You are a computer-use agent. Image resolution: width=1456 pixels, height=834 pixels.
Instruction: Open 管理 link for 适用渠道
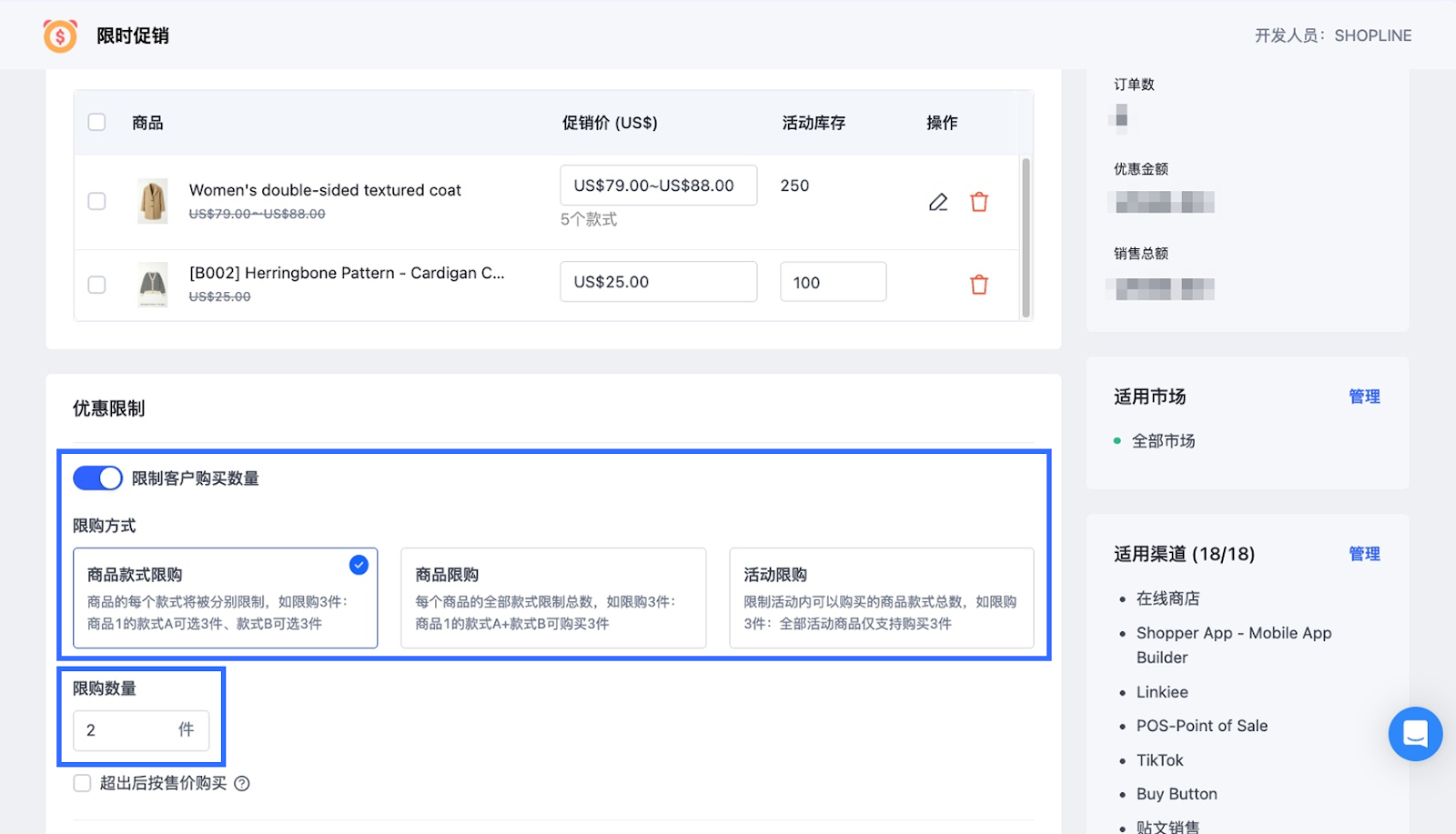pos(1363,554)
